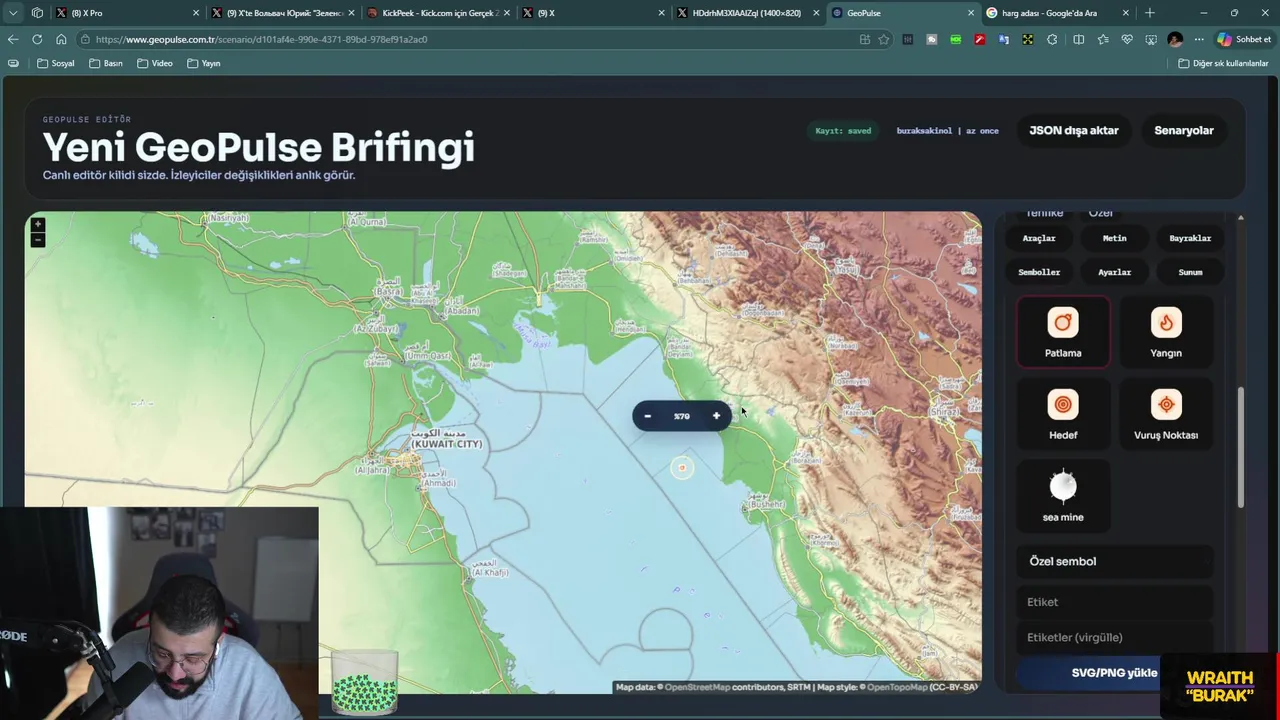Click JSON dışa aktar button
Screen dimensions: 1280x720
click(x=1074, y=130)
